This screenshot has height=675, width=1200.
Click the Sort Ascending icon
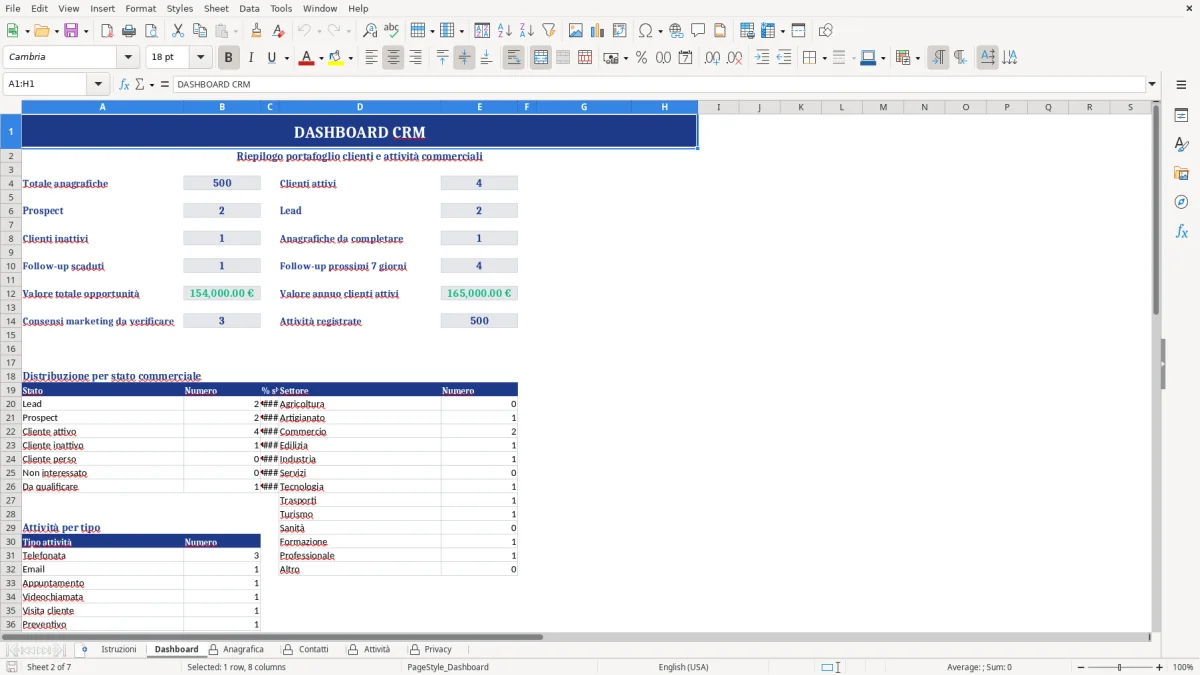tap(504, 31)
